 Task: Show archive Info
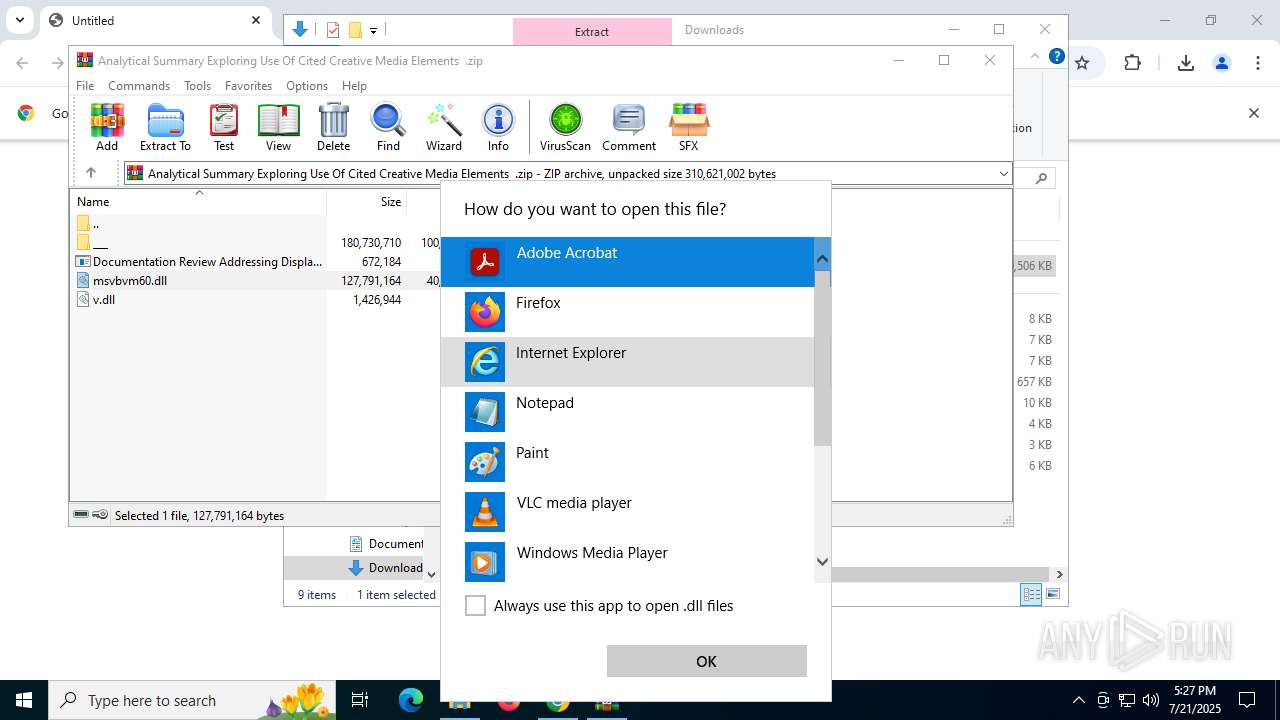point(498,127)
